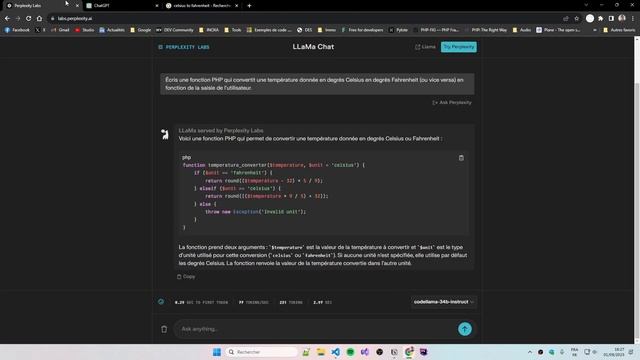Open the Gmail bookmark
Screen dimensions: 640x360
click(x=60, y=30)
